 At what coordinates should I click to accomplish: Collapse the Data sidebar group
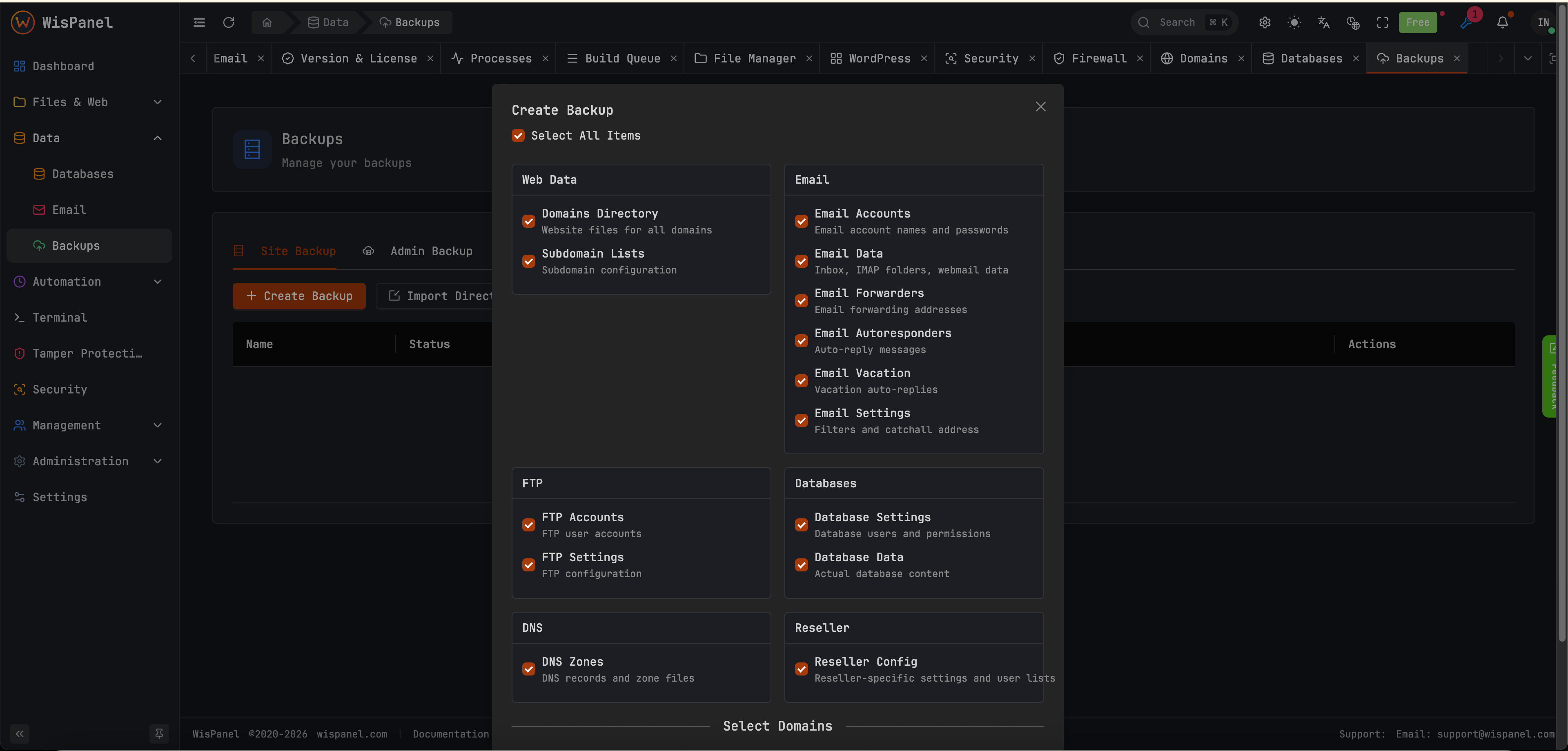[89, 138]
